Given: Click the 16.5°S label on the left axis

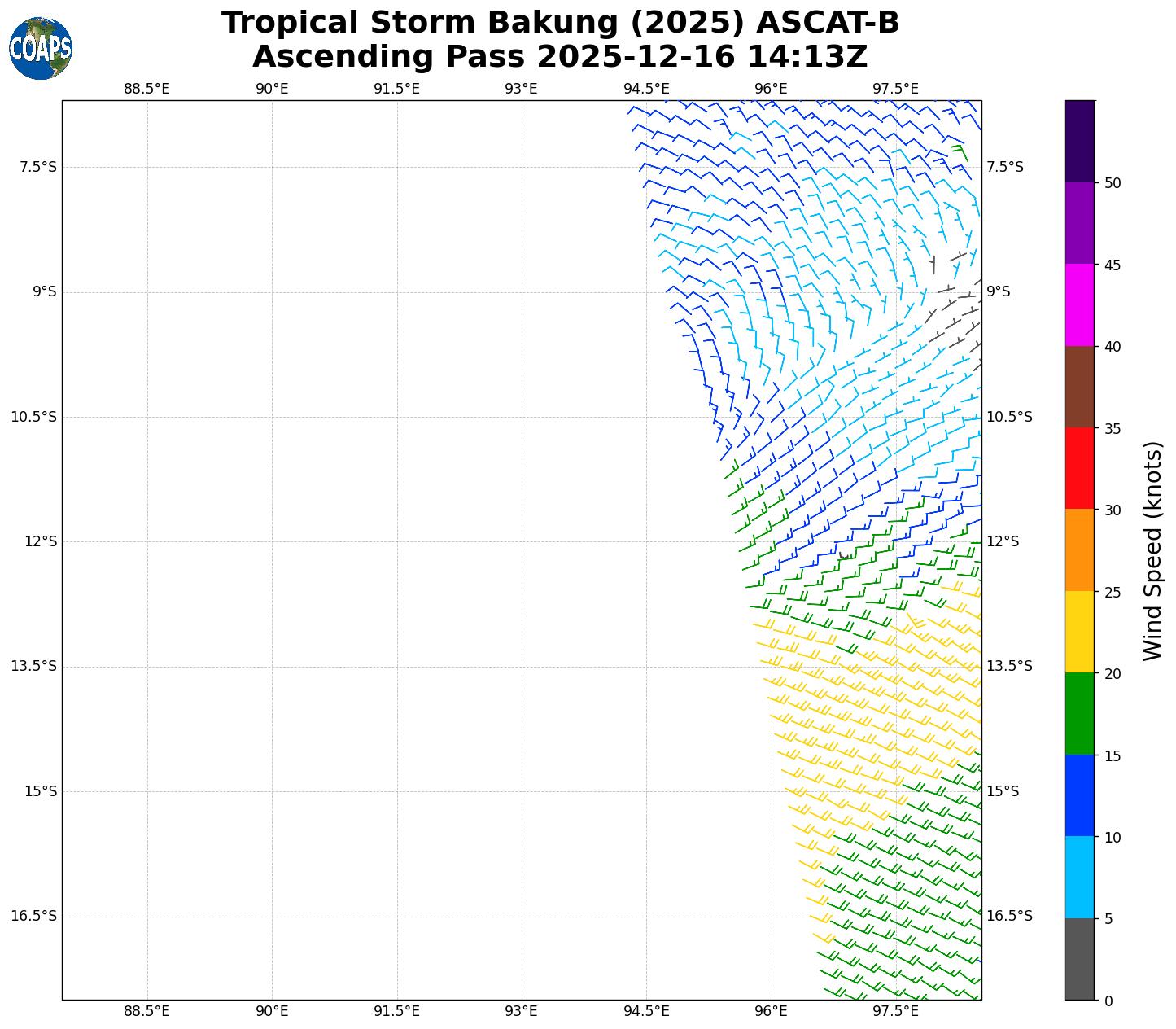Looking at the screenshot, I should (x=33, y=916).
